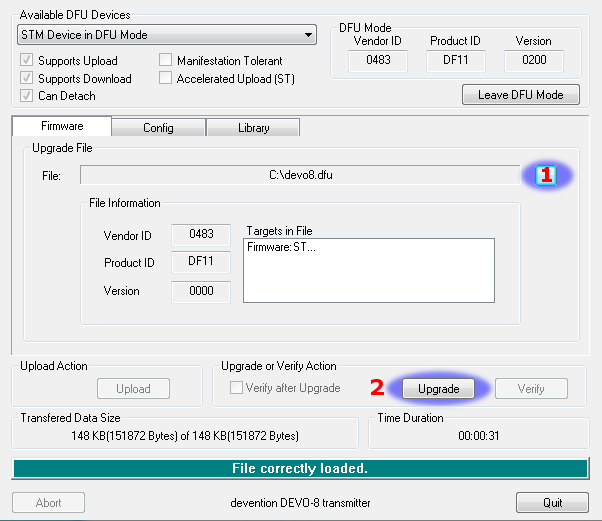
Task: Click the Upgrade button
Action: click(x=438, y=388)
